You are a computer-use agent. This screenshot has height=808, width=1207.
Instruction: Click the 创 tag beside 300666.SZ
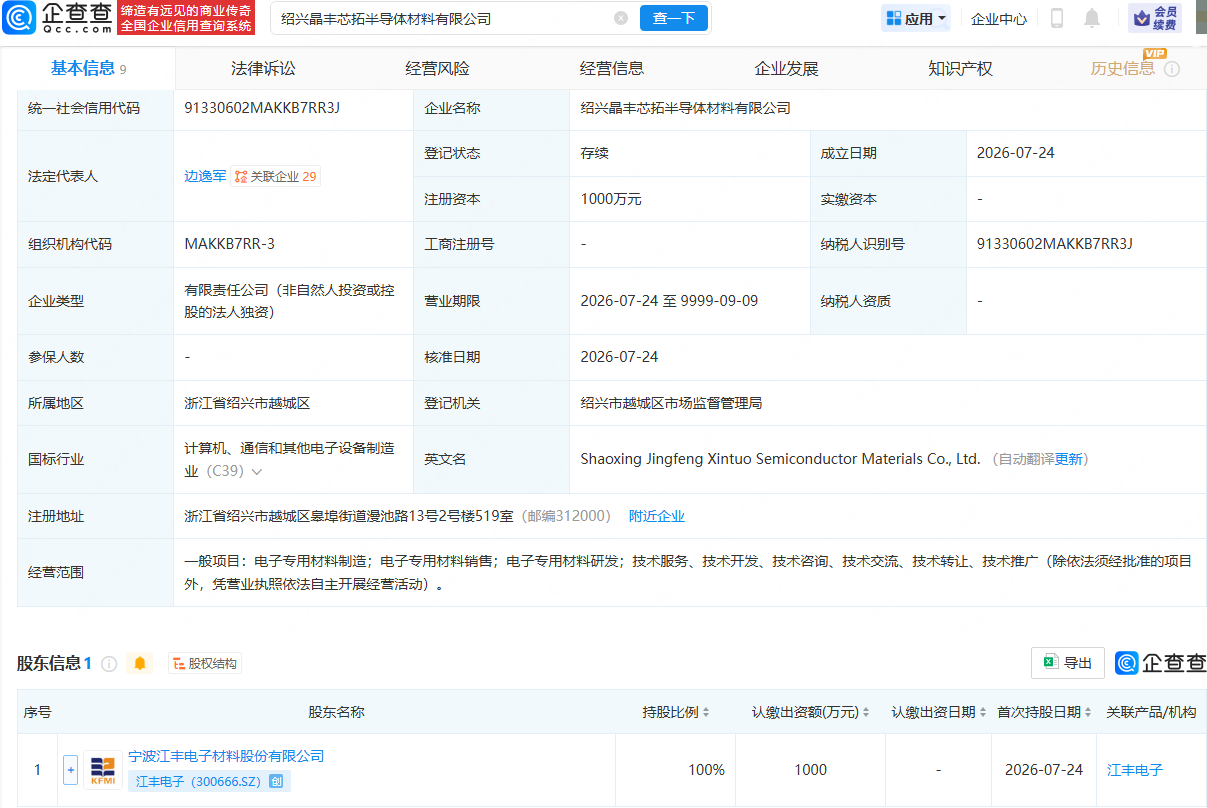pos(277,782)
